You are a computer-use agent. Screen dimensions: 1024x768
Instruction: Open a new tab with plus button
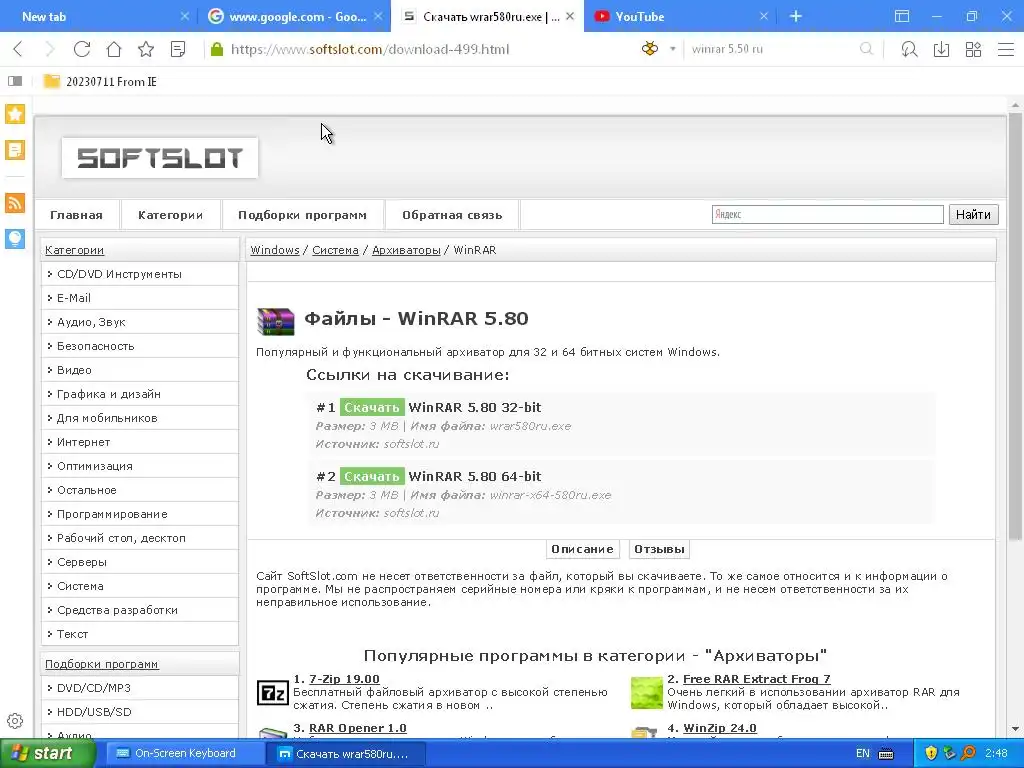(795, 16)
